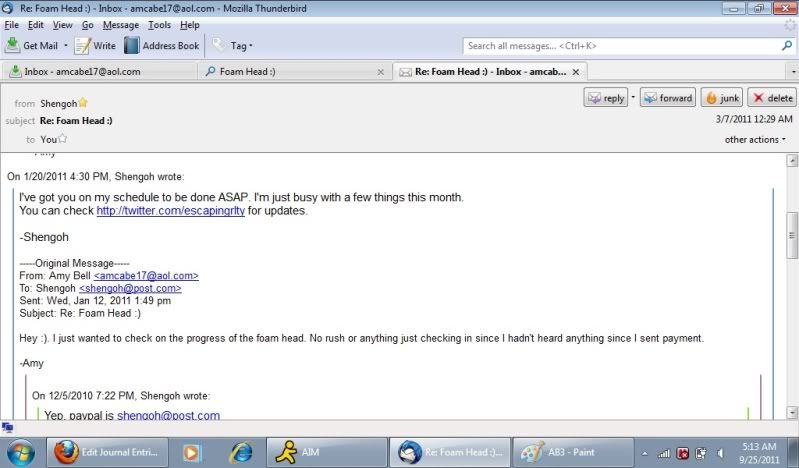Open the View menu
Viewport: 799px width, 468px height.
[x=63, y=25]
